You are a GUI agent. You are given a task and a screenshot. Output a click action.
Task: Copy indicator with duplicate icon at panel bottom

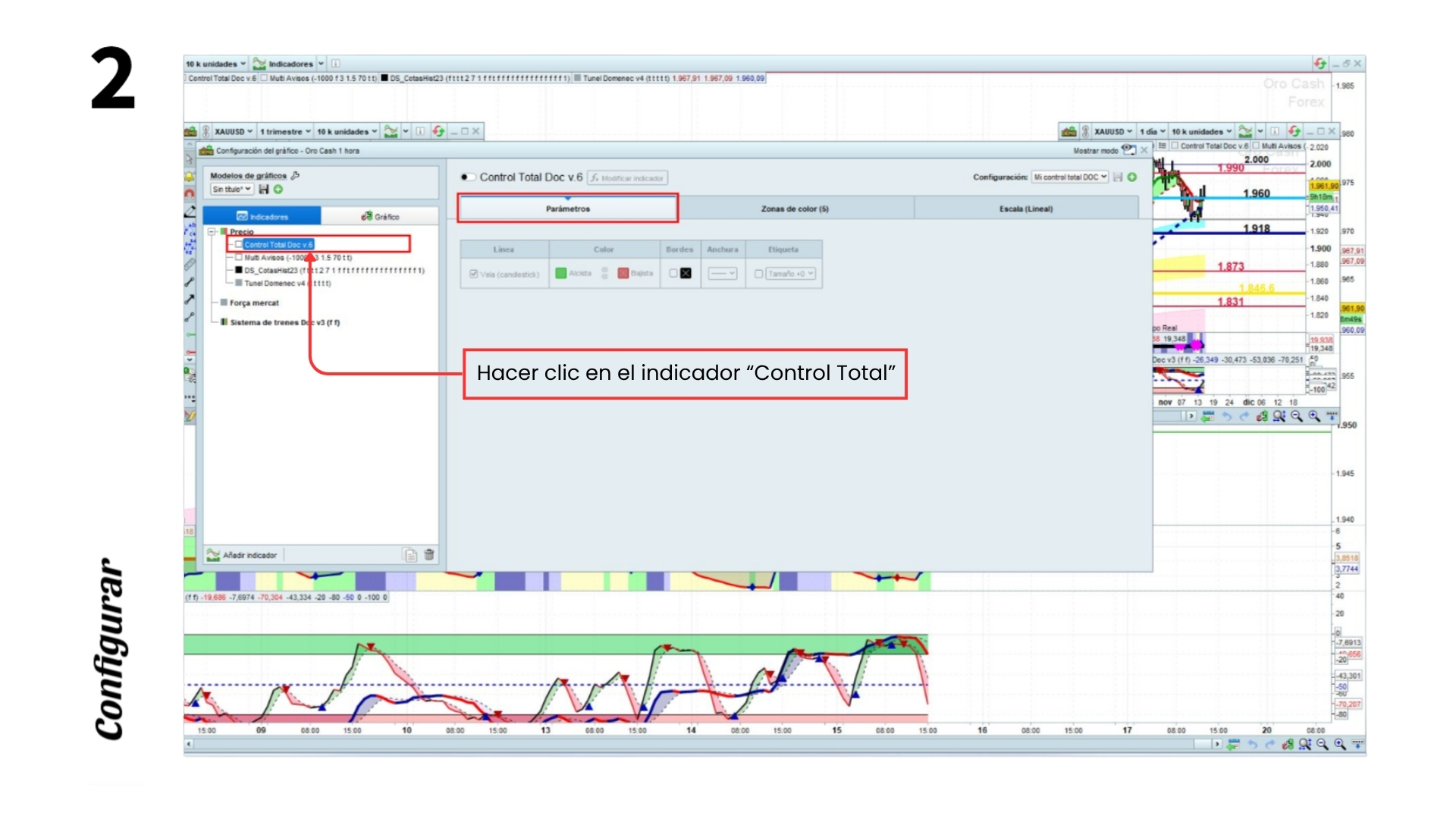click(410, 555)
